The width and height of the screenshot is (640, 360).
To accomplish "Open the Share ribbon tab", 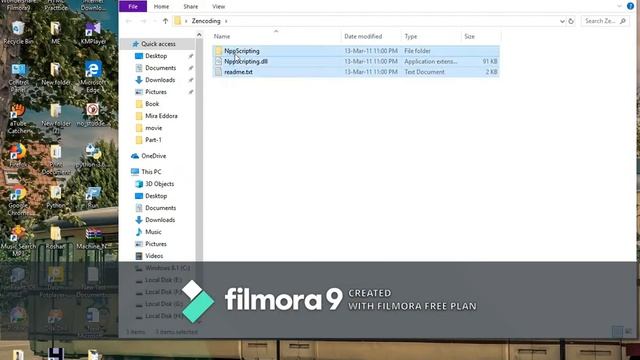I will pos(190,7).
